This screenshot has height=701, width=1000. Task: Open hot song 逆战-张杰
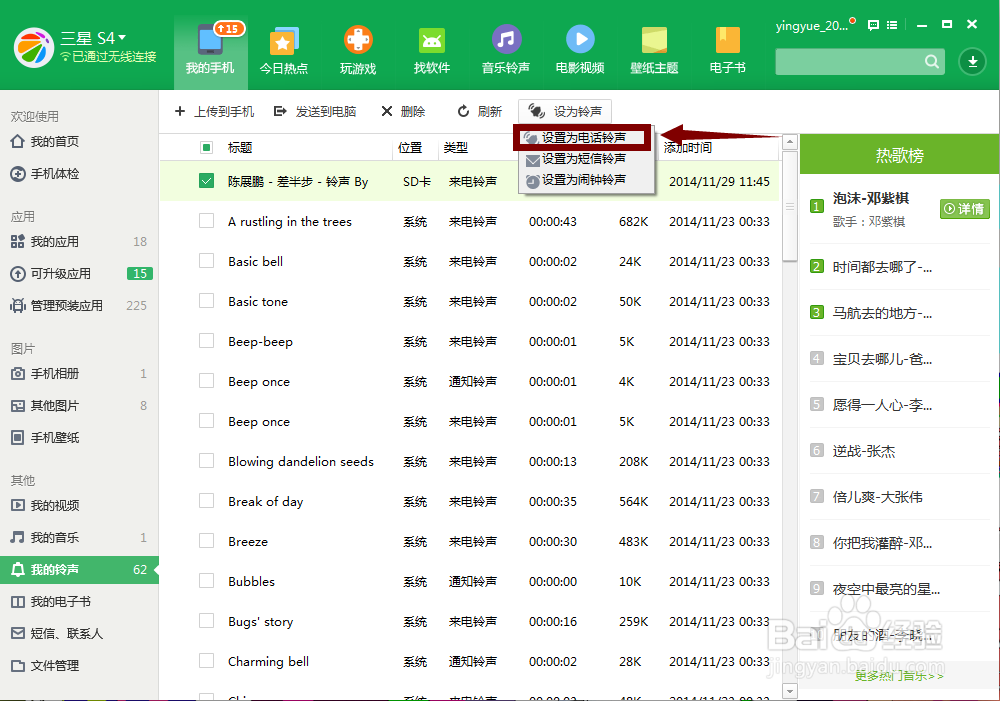point(864,451)
